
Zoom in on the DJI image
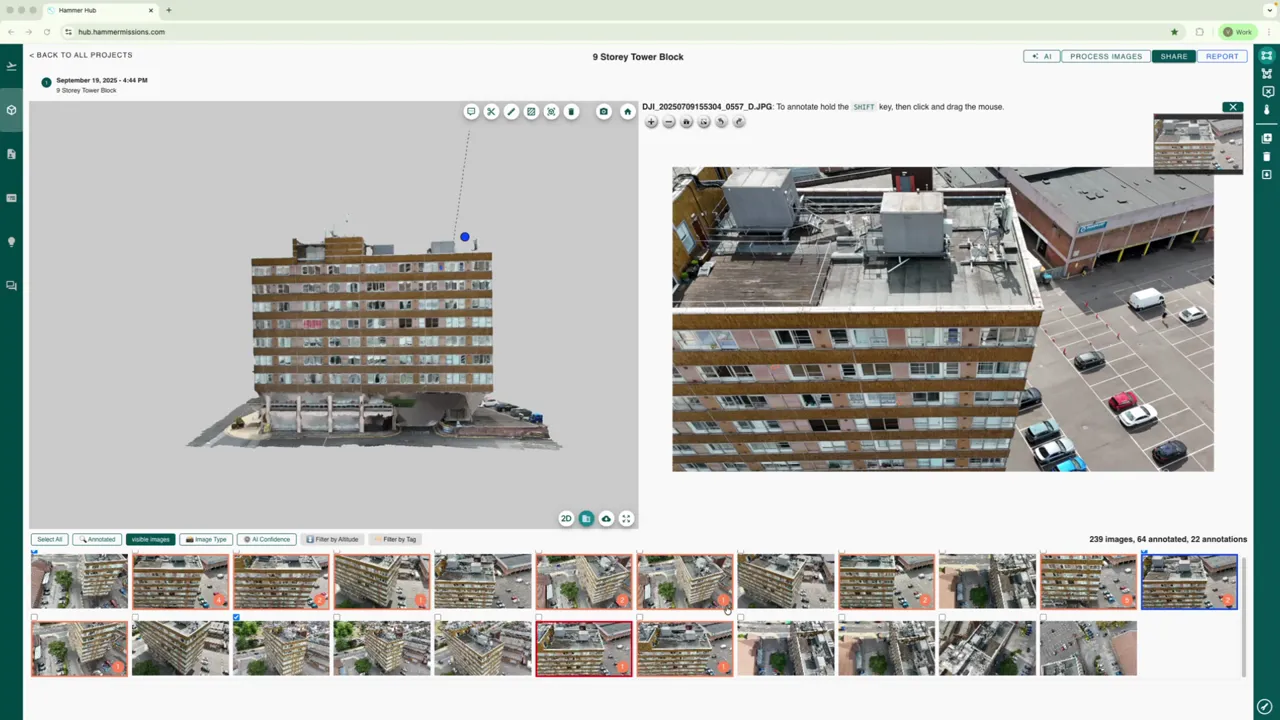coord(651,122)
